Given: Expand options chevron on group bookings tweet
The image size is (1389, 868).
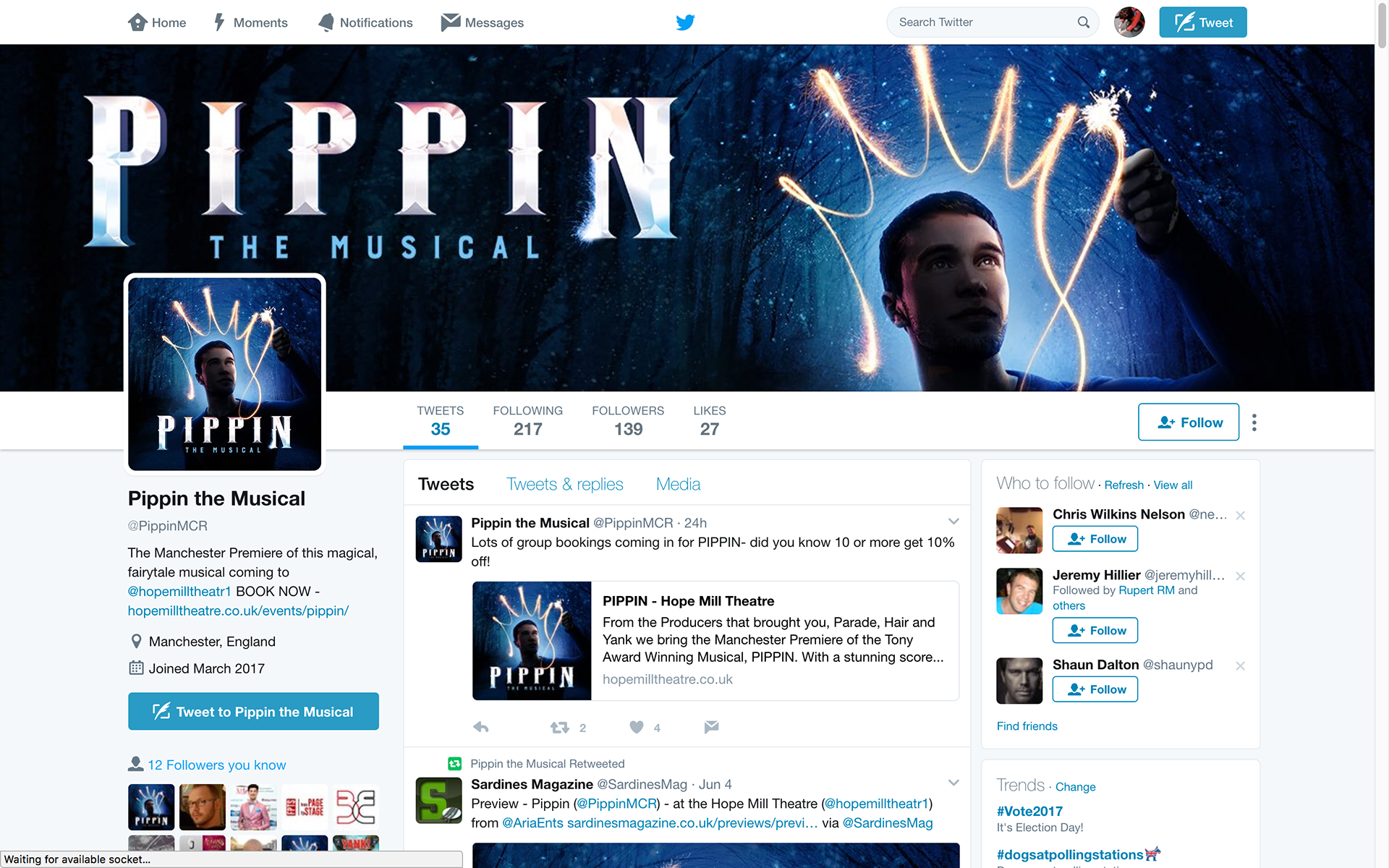Looking at the screenshot, I should click(953, 522).
